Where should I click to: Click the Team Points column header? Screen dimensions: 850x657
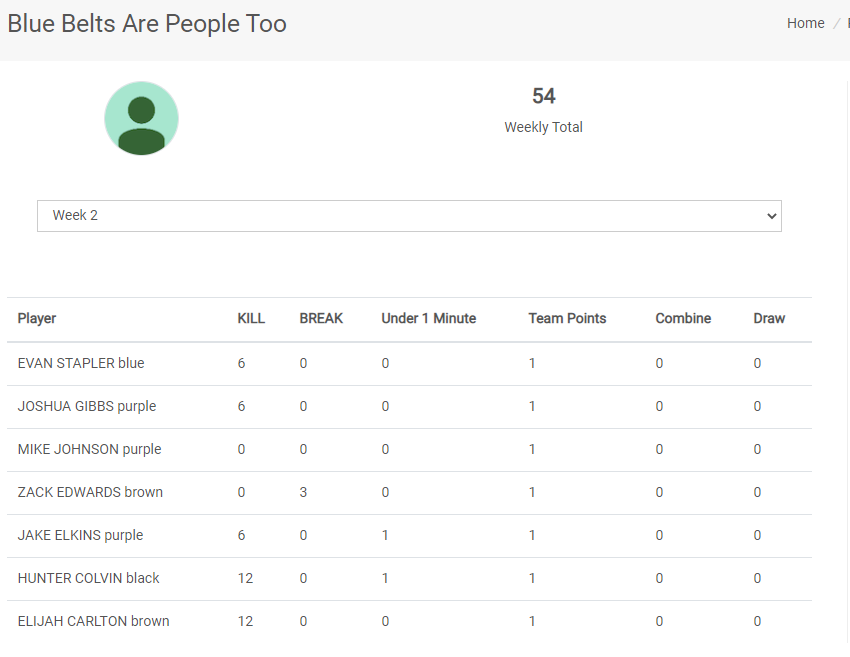(x=567, y=319)
